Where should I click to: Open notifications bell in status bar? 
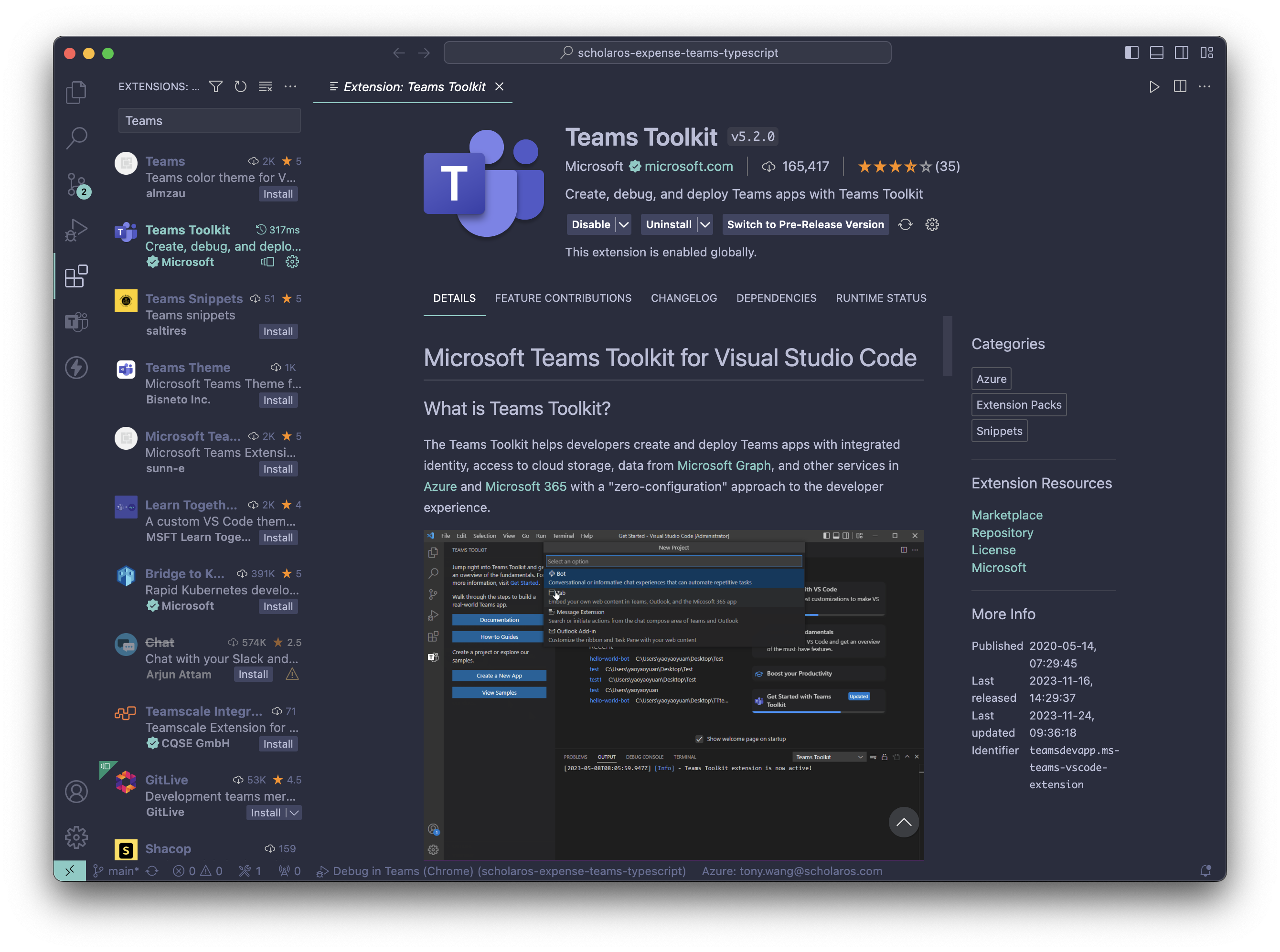coord(1205,871)
